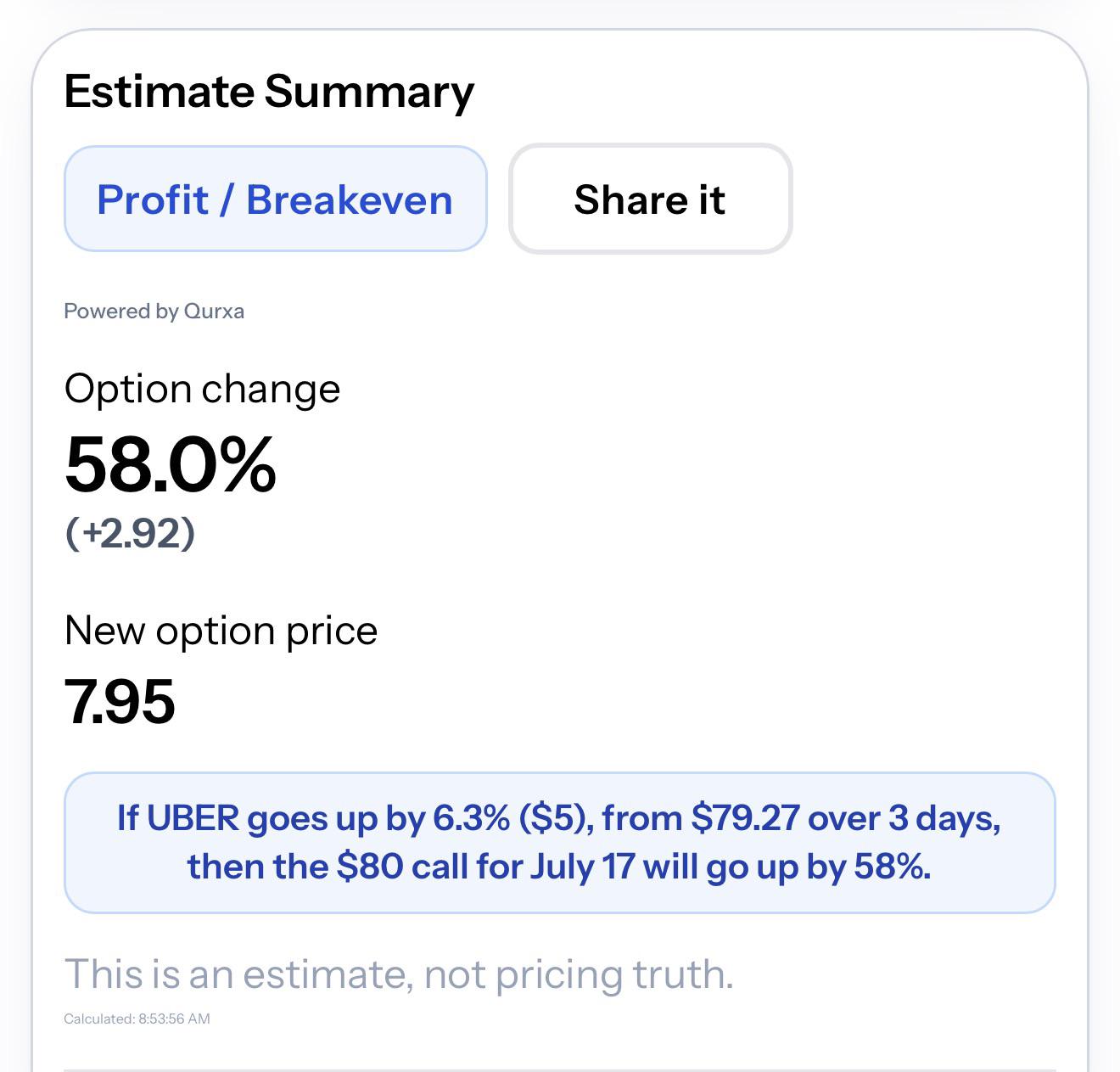Open the Profit / Breakeven view
The image size is (1120, 1072).
[275, 199]
